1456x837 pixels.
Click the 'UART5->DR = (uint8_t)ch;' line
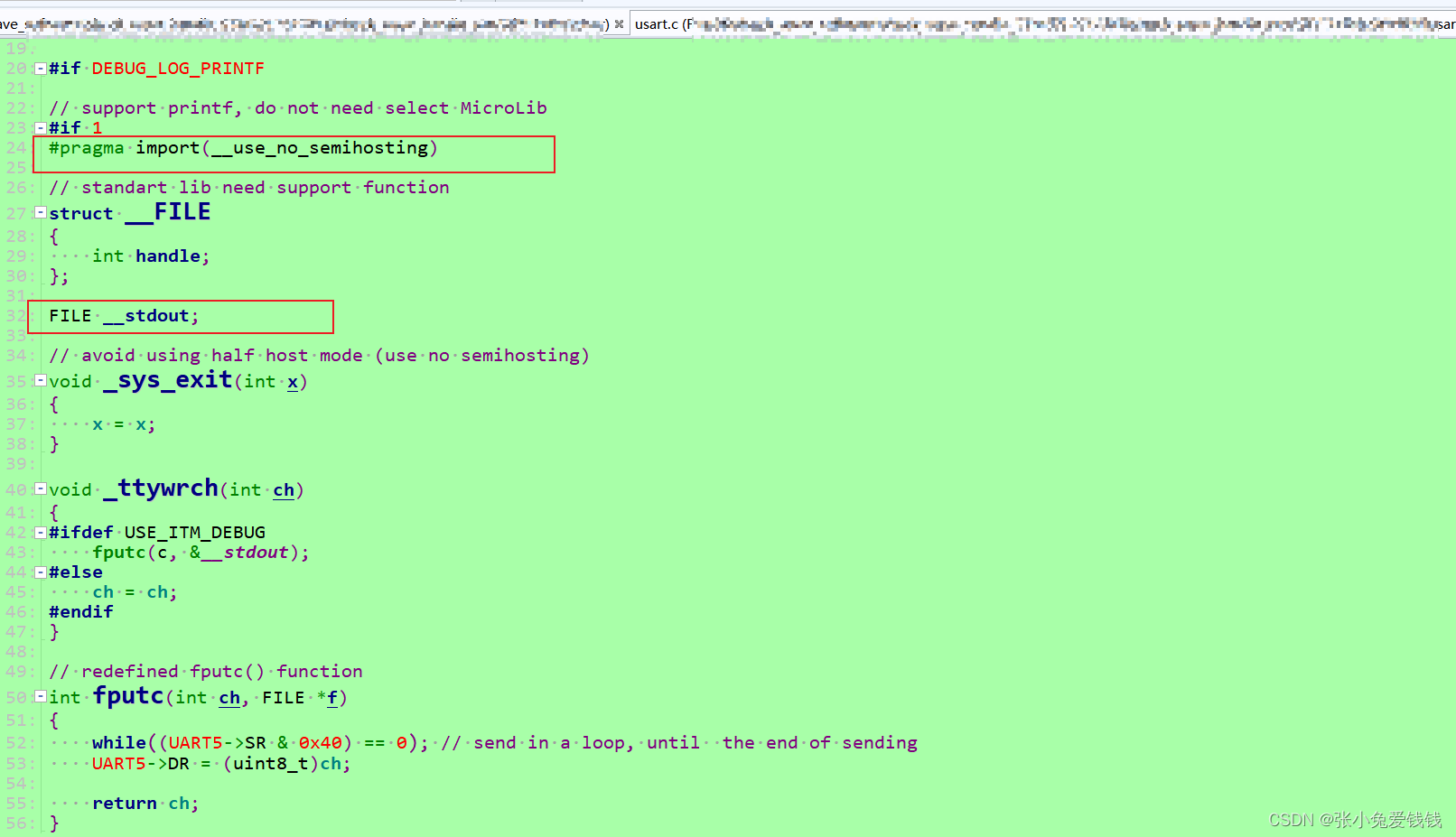(221, 764)
